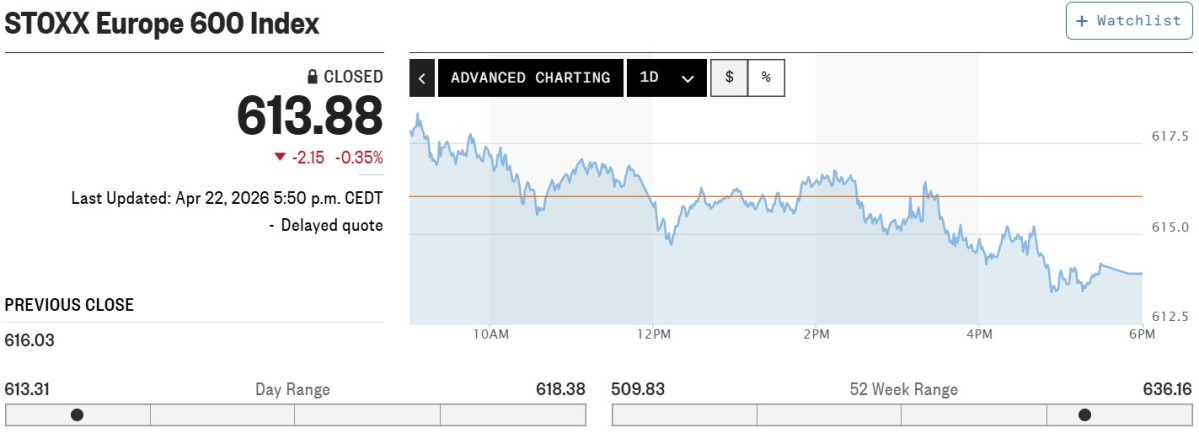Viewport: 1199px width, 433px height.
Task: Click the Day Range marker dot
Action: (x=77, y=415)
